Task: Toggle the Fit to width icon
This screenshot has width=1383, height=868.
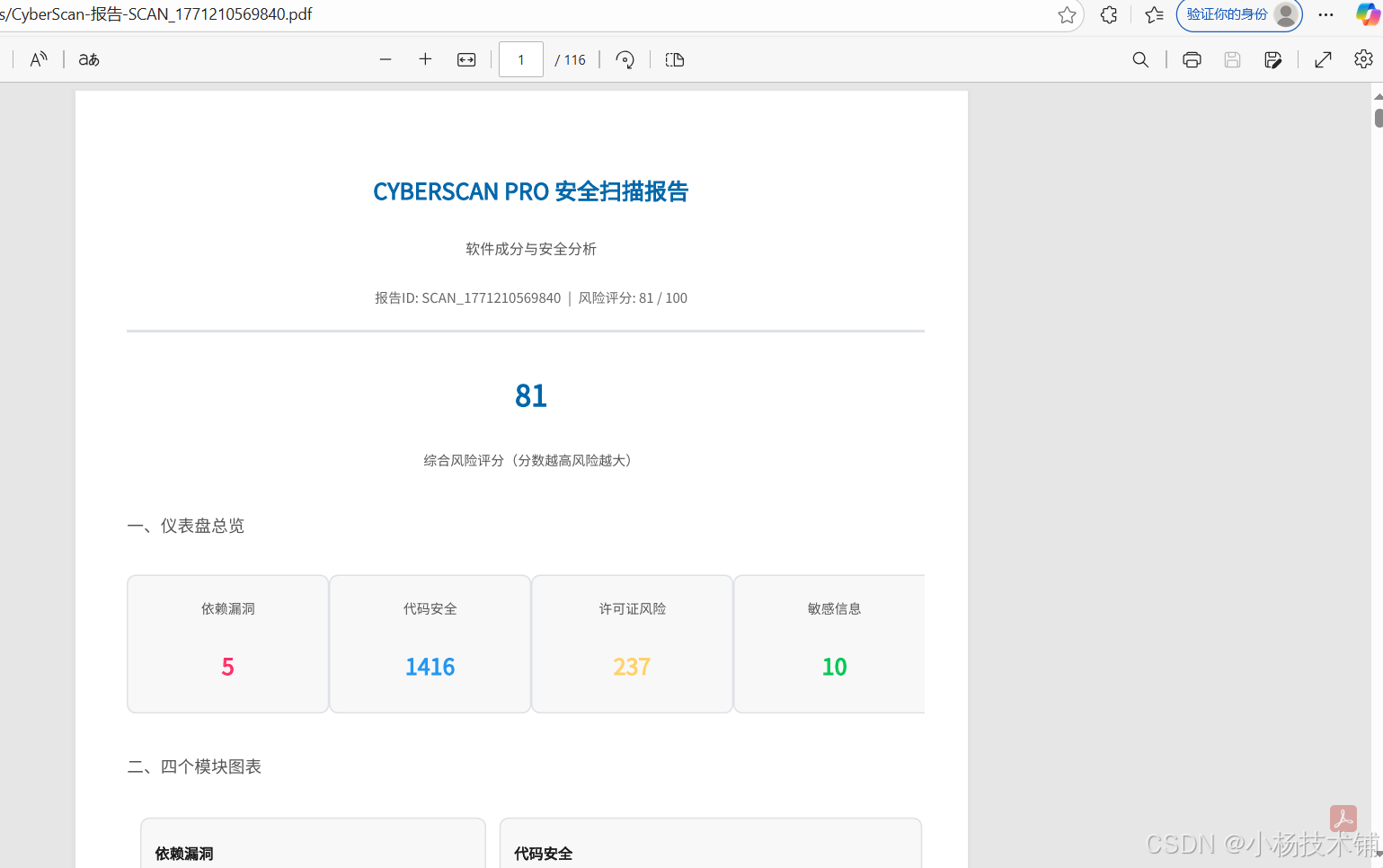Action: point(466,59)
